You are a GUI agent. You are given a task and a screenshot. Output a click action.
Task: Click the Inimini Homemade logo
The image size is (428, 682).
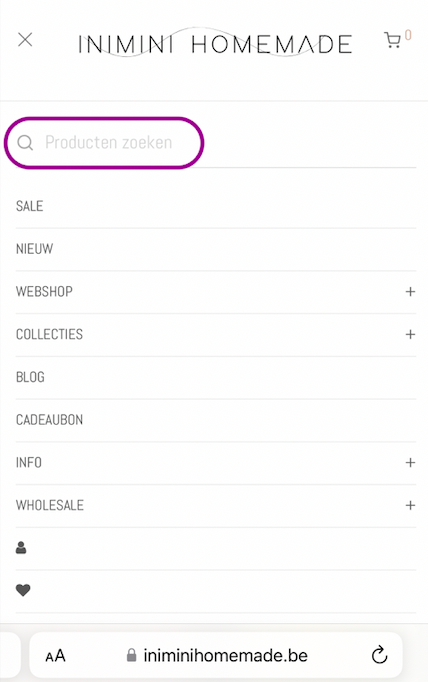pyautogui.click(x=215, y=43)
